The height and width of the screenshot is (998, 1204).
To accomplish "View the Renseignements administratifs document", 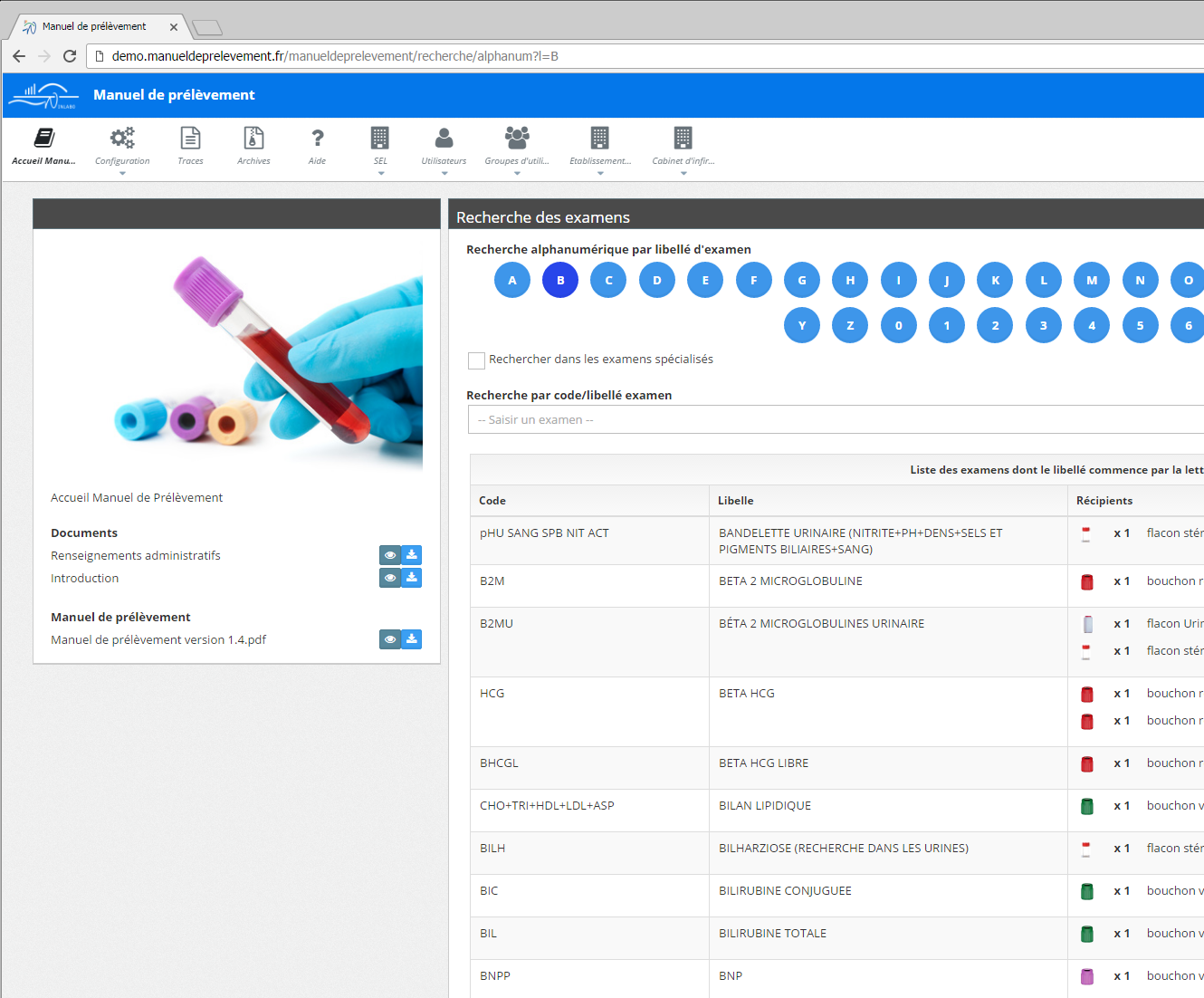I will point(390,555).
